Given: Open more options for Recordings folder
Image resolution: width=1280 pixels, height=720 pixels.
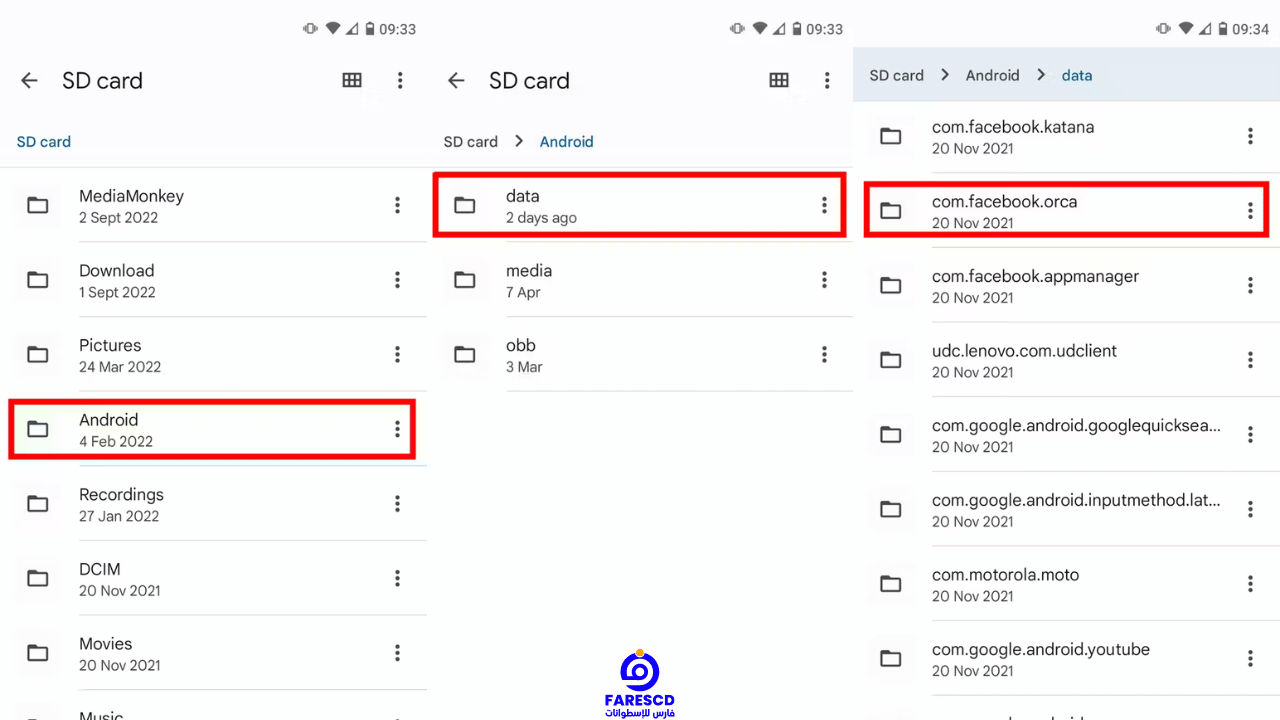Looking at the screenshot, I should pos(397,504).
